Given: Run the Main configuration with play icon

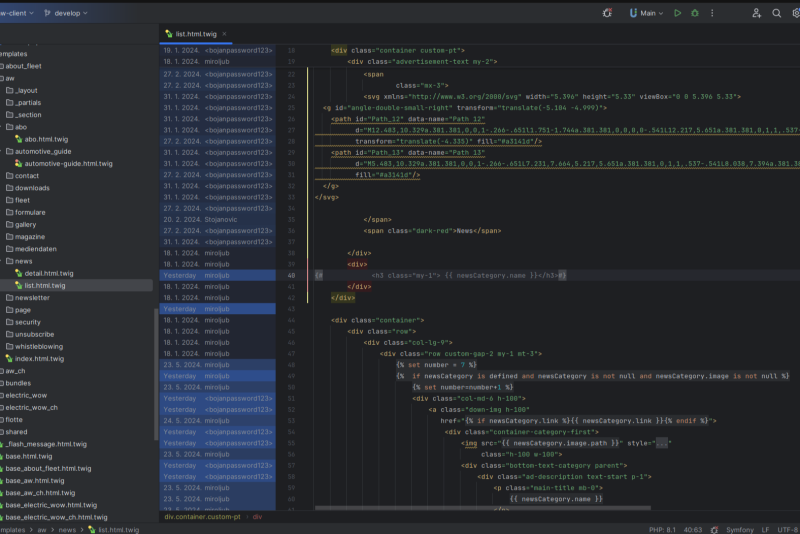Looking at the screenshot, I should tap(677, 13).
